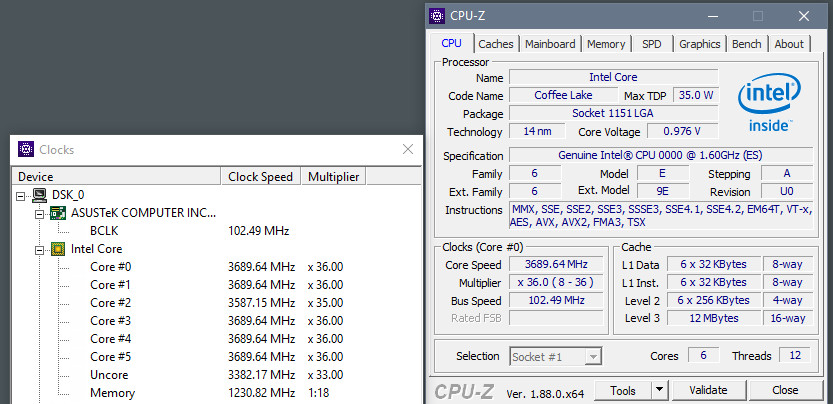Click the L1 Data 6 x 32 KBytes field
The height and width of the screenshot is (404, 833).
click(714, 264)
